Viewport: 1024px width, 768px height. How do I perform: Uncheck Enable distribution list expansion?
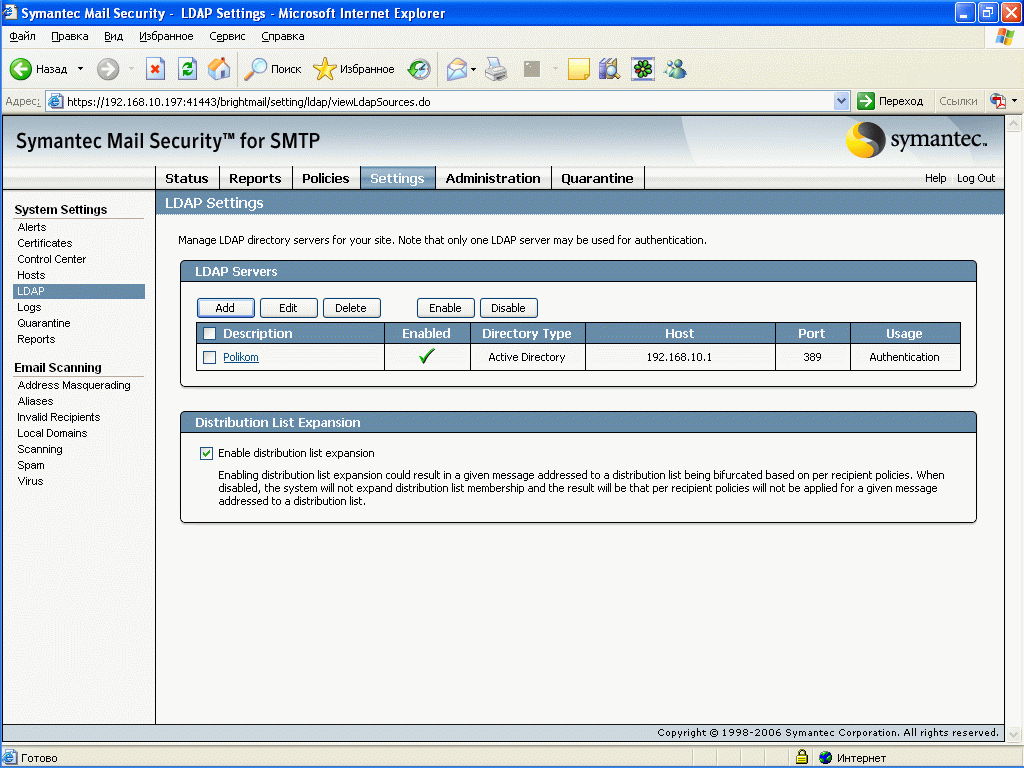tap(206, 453)
